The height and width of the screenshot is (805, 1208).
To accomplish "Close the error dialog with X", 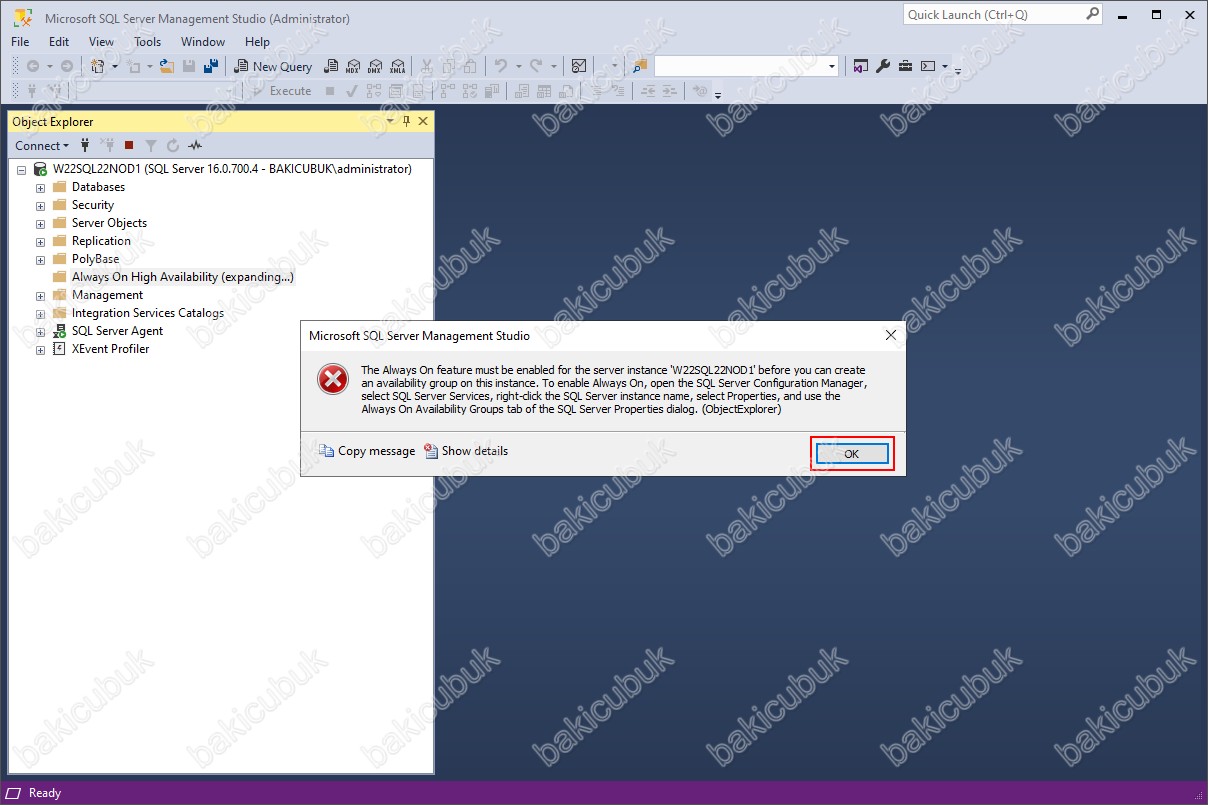I will (890, 336).
